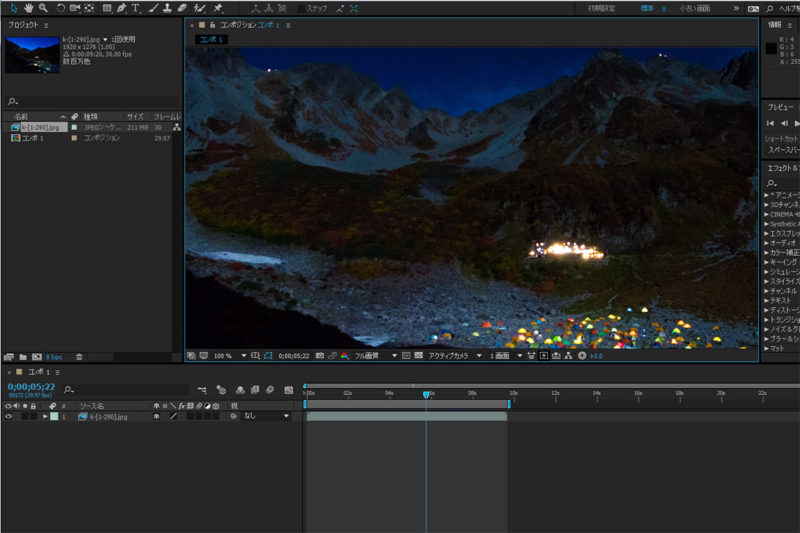Image resolution: width=800 pixels, height=533 pixels.
Task: Create new composition from project panel
Action: pos(37,357)
